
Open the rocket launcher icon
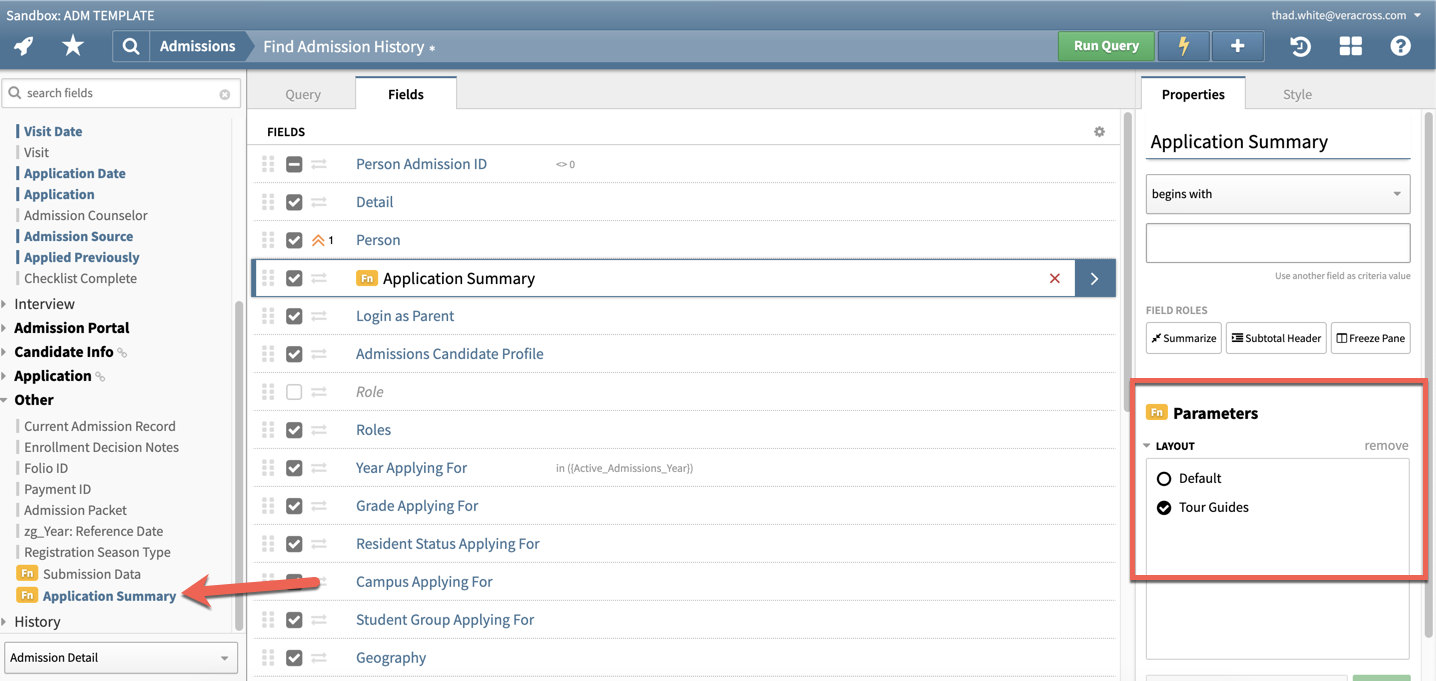[23, 45]
